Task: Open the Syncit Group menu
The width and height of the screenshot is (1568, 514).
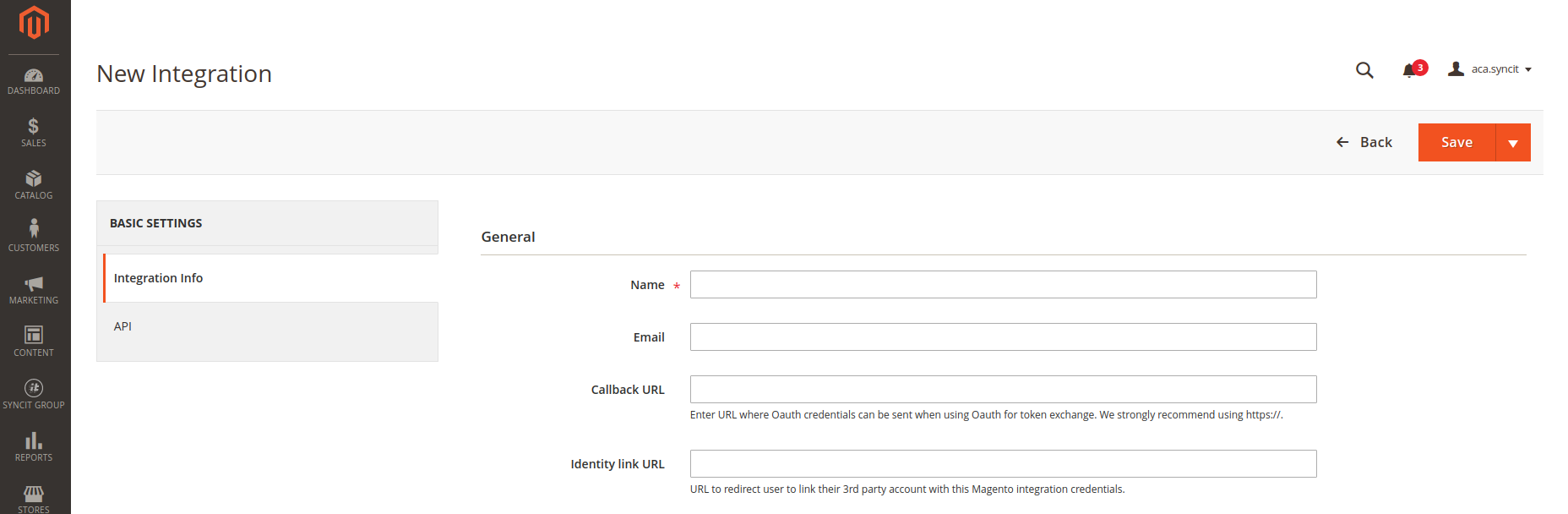Action: coord(34,394)
